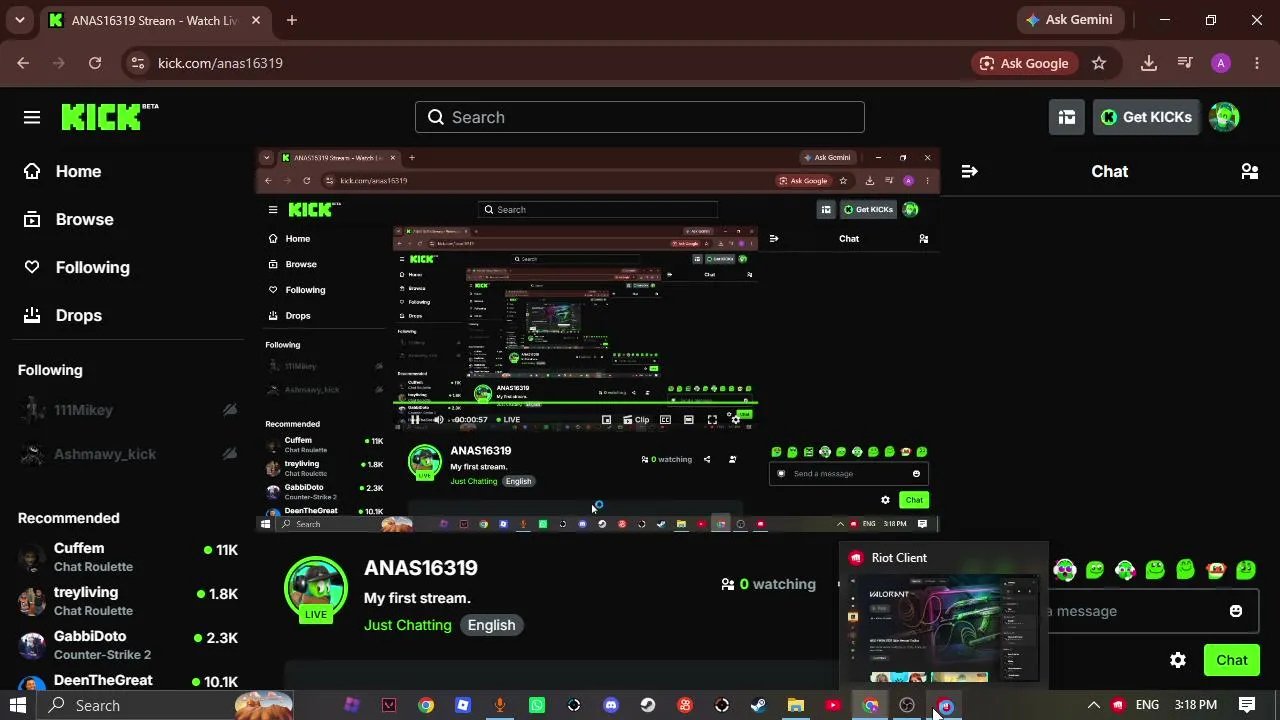1280x720 pixels.
Task: Click the Kick search field
Action: pyautogui.click(x=640, y=117)
